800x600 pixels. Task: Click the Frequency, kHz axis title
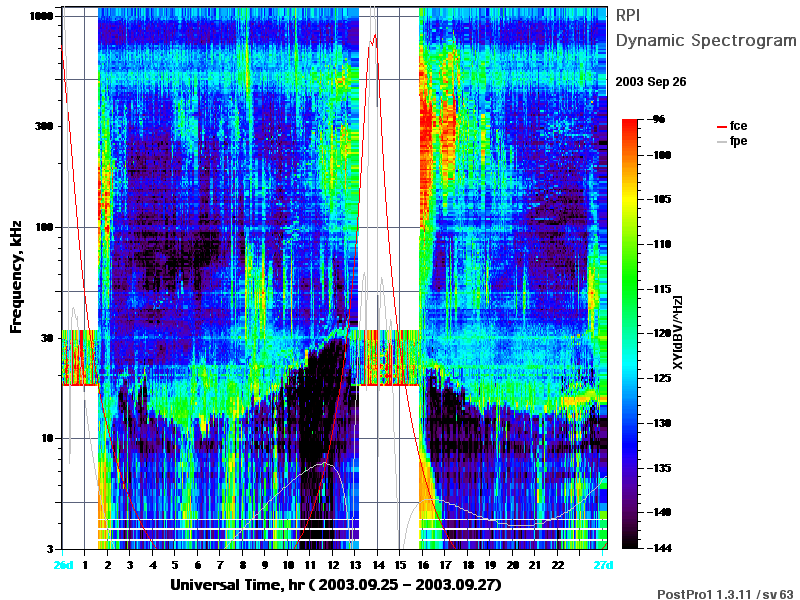[16, 277]
